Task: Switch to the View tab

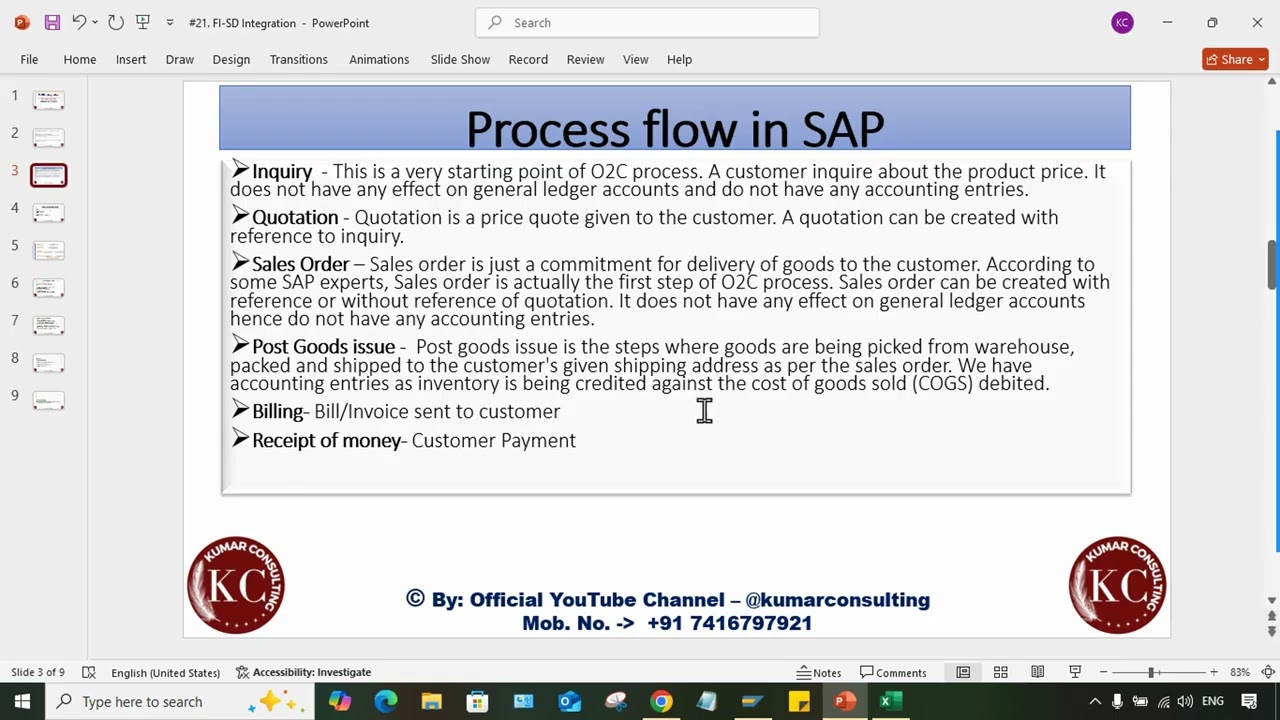Action: [636, 59]
